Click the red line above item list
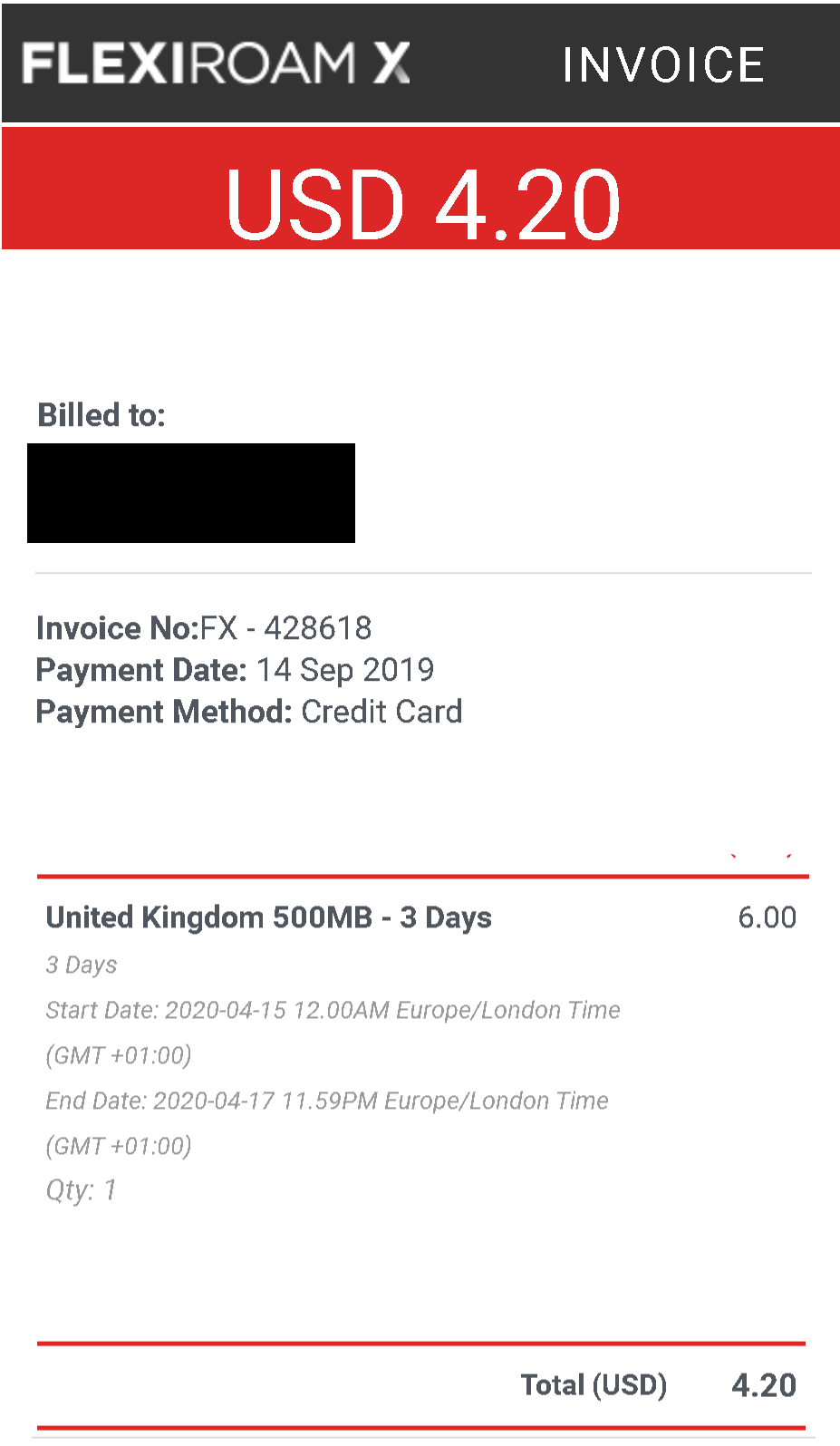Viewport: 840px width, 1446px height. (x=422, y=877)
